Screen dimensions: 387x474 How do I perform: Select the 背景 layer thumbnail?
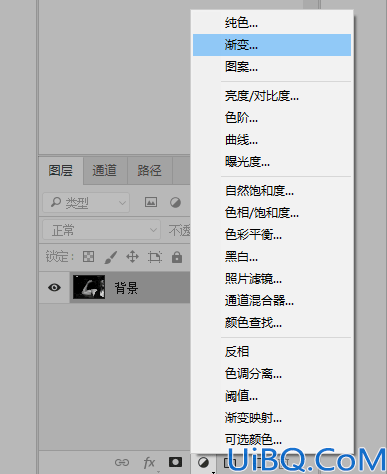pyautogui.click(x=89, y=287)
